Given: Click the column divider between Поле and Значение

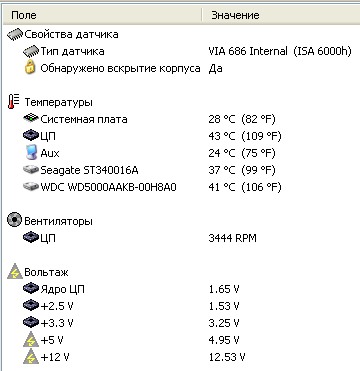Looking at the screenshot, I should [202, 15].
